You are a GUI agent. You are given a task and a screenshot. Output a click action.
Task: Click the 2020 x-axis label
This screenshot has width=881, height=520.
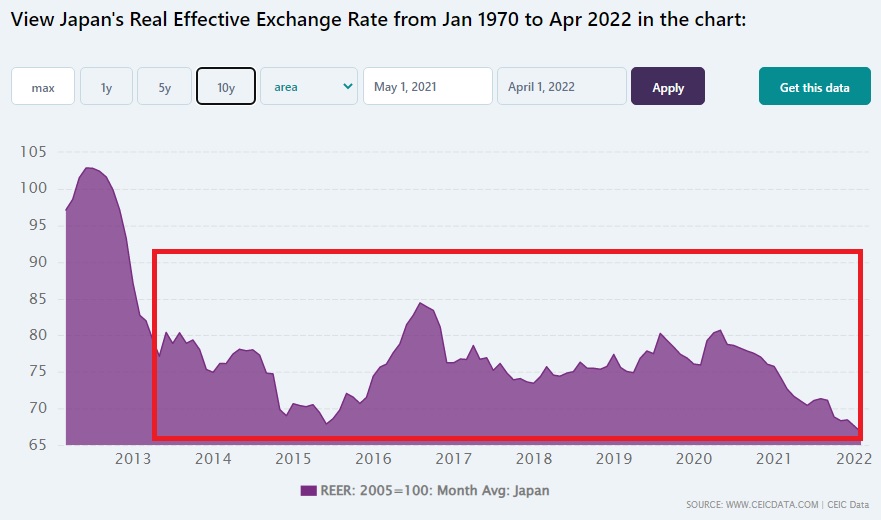tap(693, 459)
